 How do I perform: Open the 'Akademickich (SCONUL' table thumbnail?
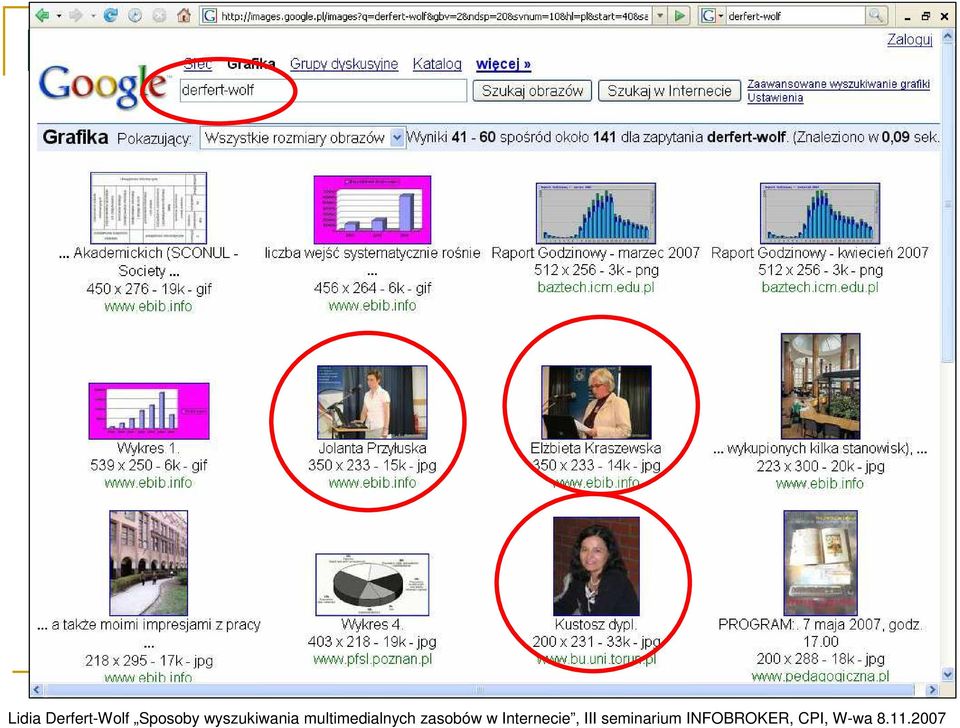148,208
